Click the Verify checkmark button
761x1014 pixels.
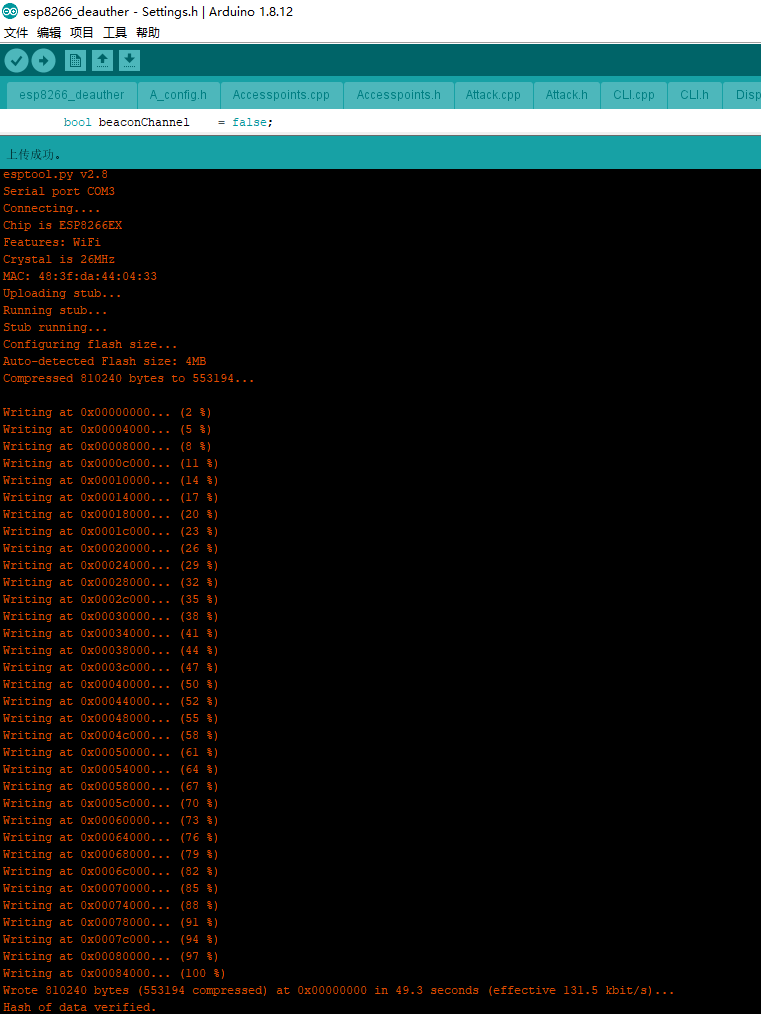click(x=16, y=61)
